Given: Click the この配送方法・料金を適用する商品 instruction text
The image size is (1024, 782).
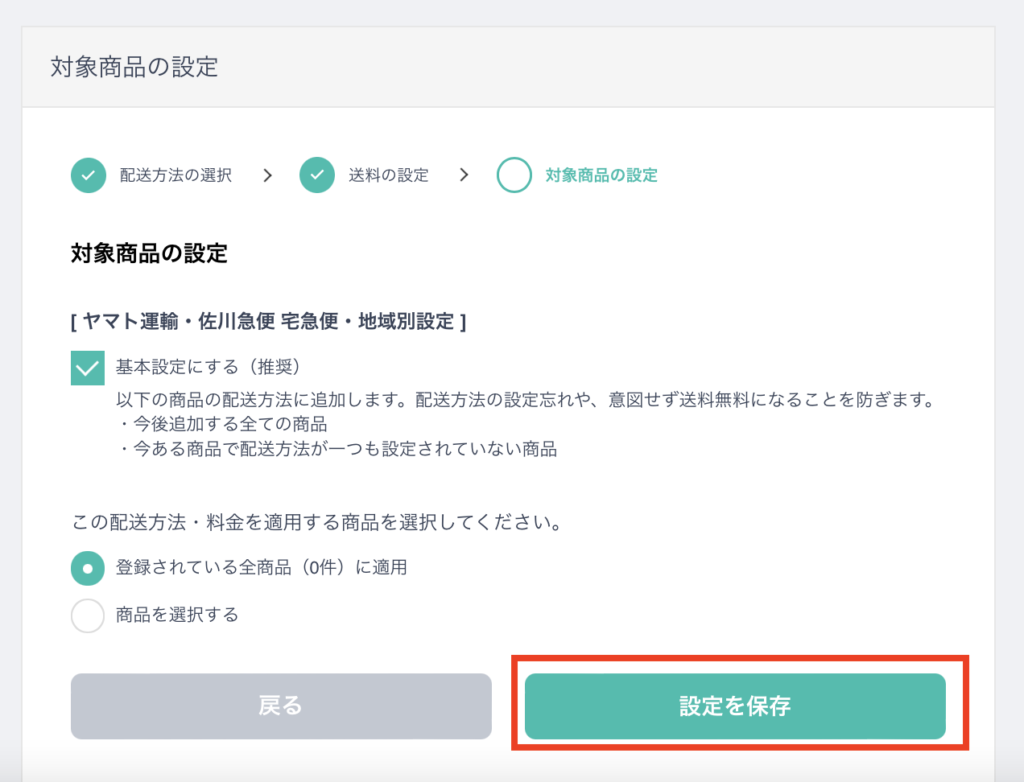Looking at the screenshot, I should (x=317, y=523).
